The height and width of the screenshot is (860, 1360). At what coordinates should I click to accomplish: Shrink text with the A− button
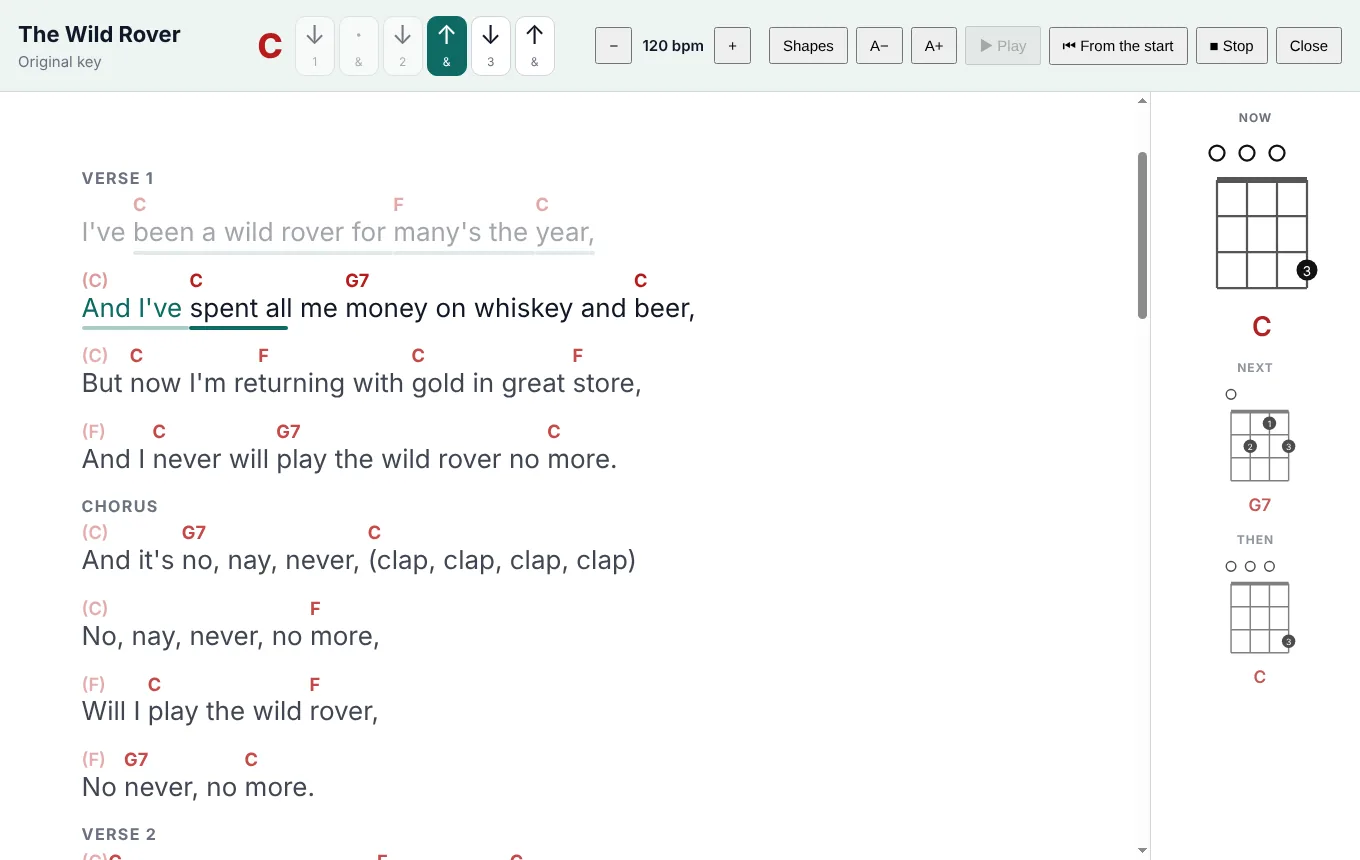[x=879, y=46]
